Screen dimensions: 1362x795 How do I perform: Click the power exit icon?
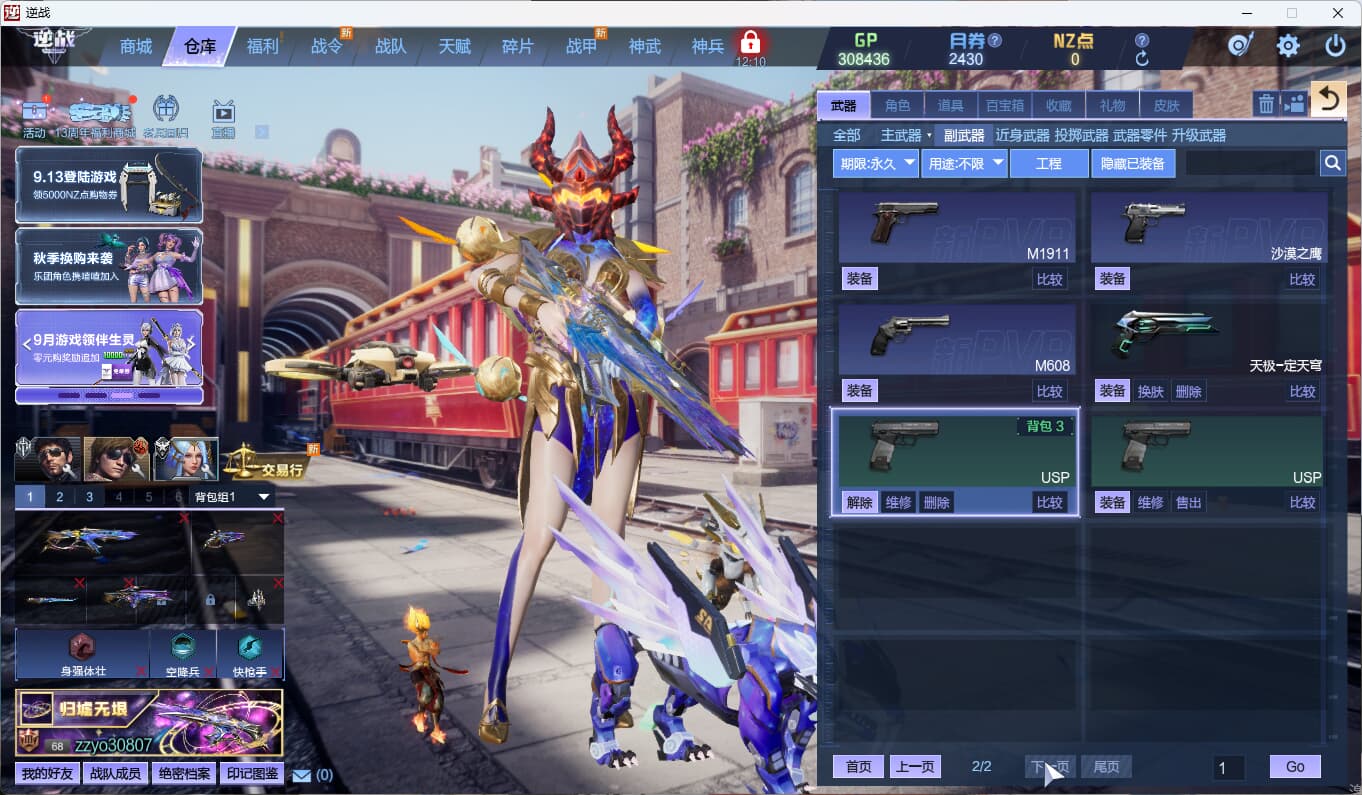coord(1335,45)
